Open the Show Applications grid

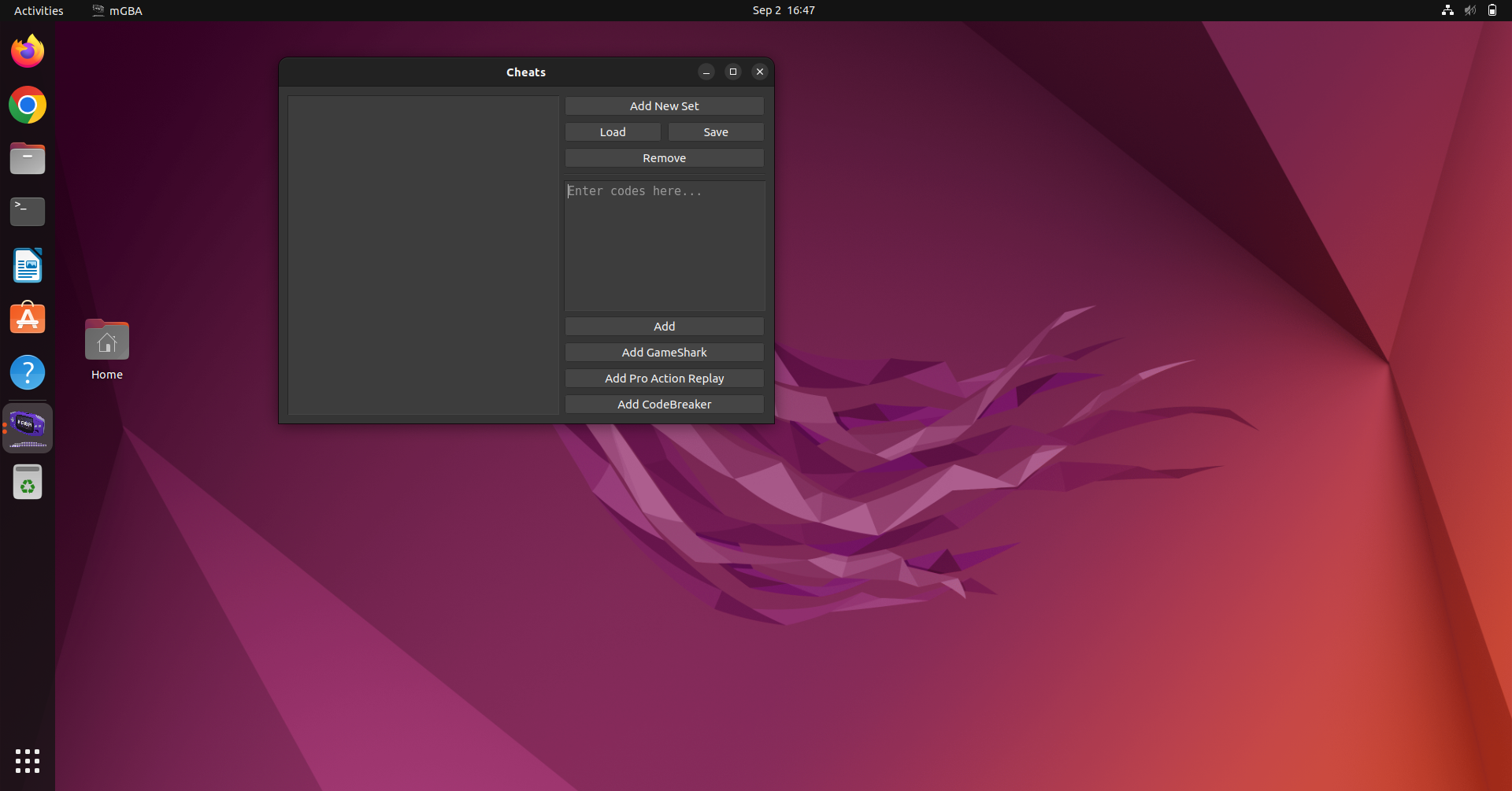pos(27,761)
